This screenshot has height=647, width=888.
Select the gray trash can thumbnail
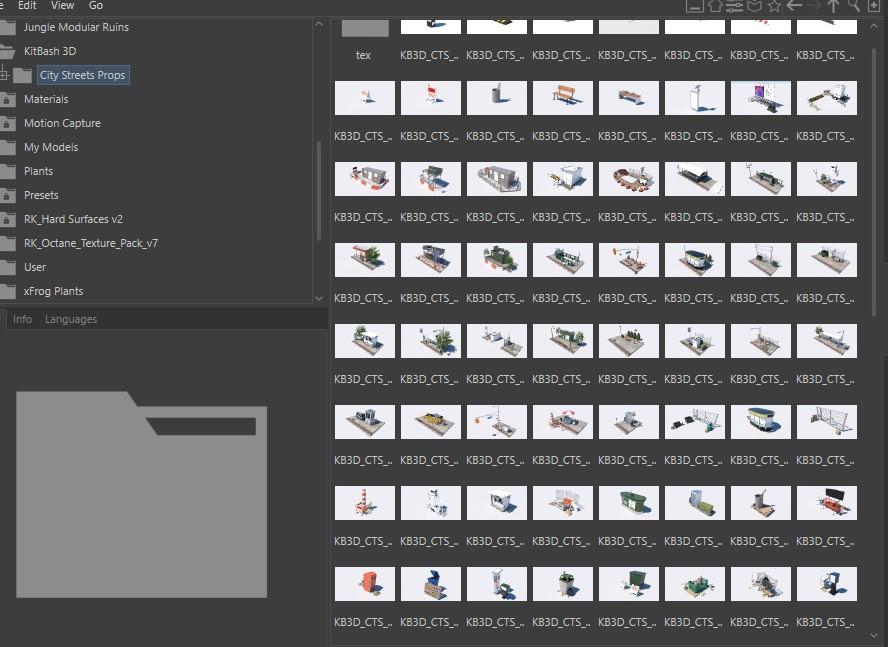[x=497, y=98]
